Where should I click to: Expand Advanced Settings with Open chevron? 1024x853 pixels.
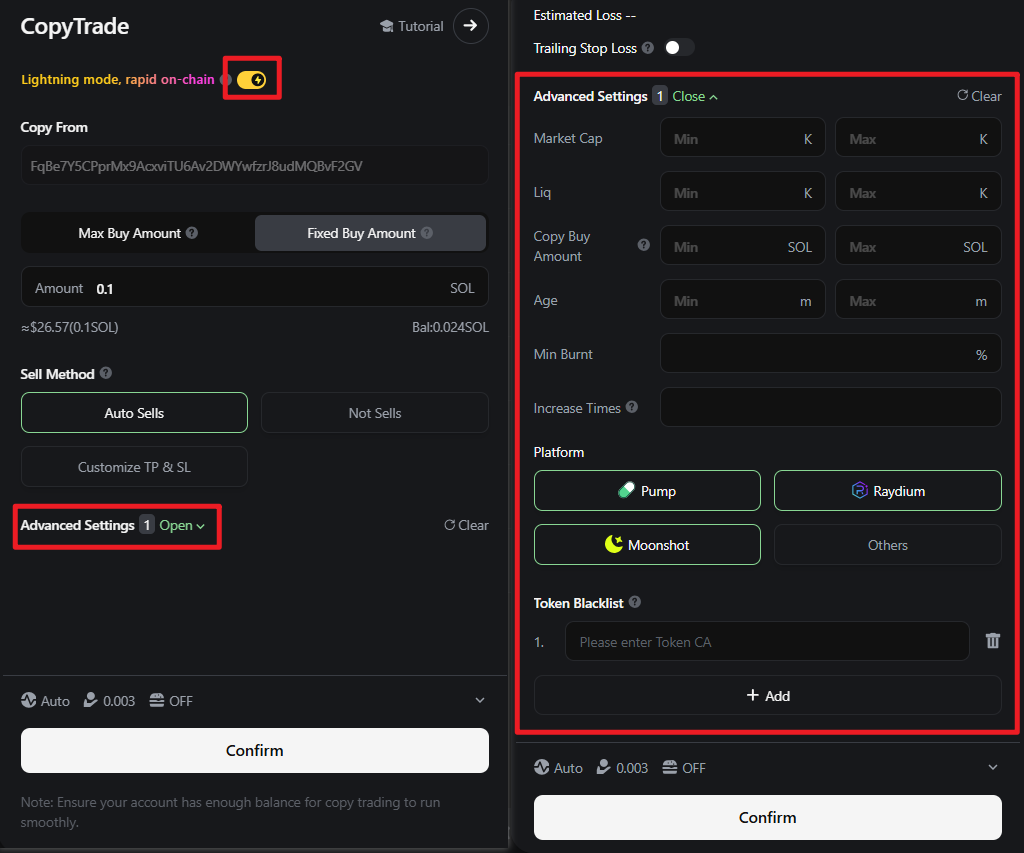tap(182, 526)
